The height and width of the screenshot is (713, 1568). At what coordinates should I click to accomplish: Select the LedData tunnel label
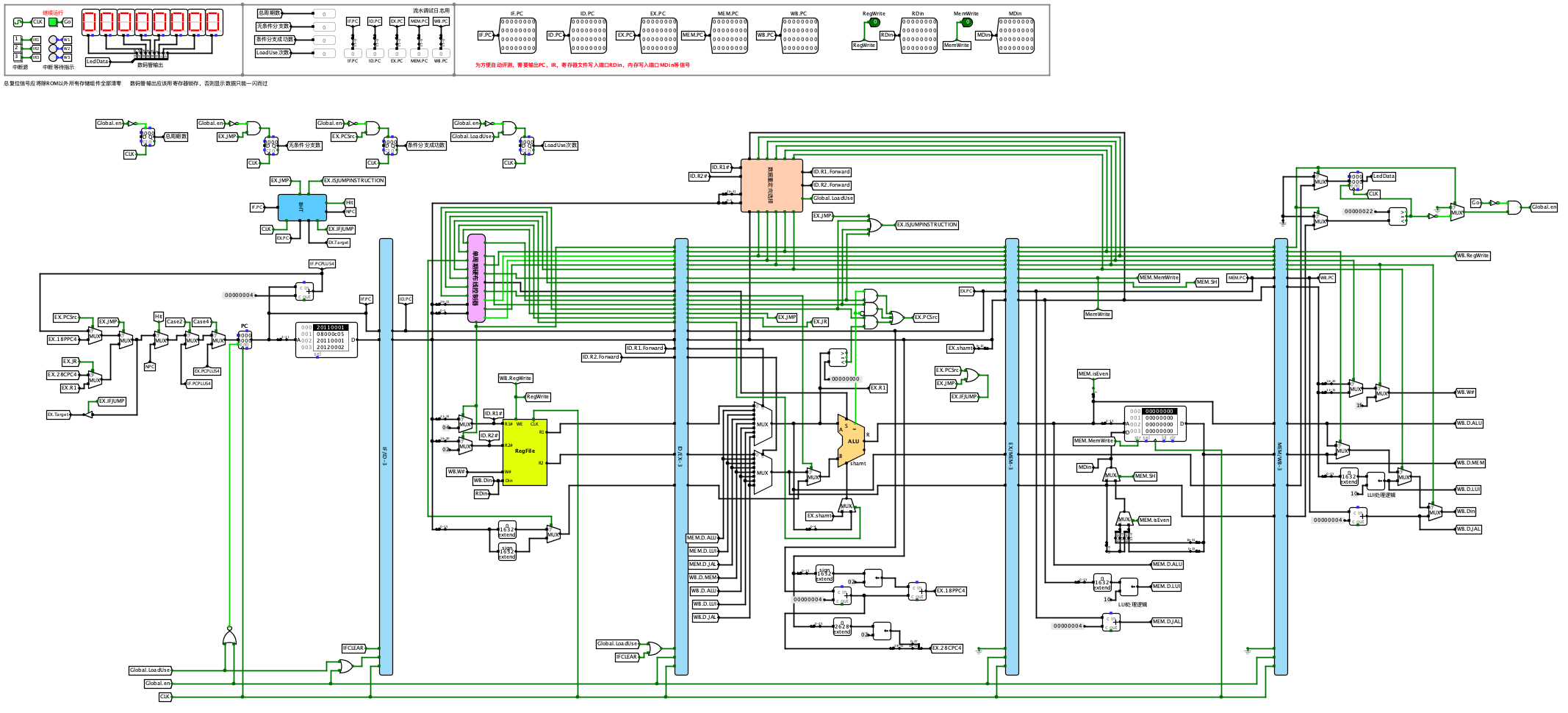[98, 62]
